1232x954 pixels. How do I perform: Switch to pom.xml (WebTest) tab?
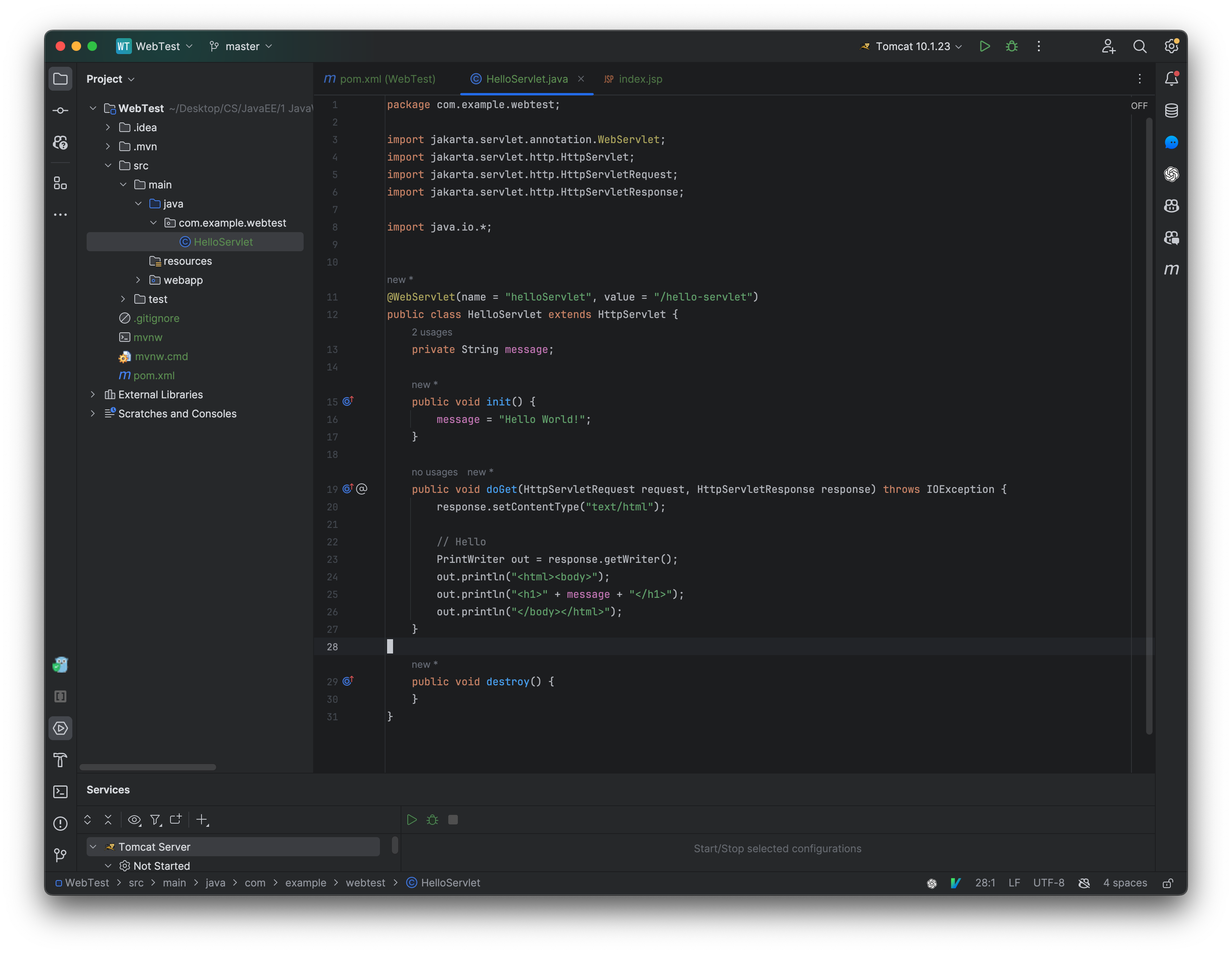click(380, 79)
